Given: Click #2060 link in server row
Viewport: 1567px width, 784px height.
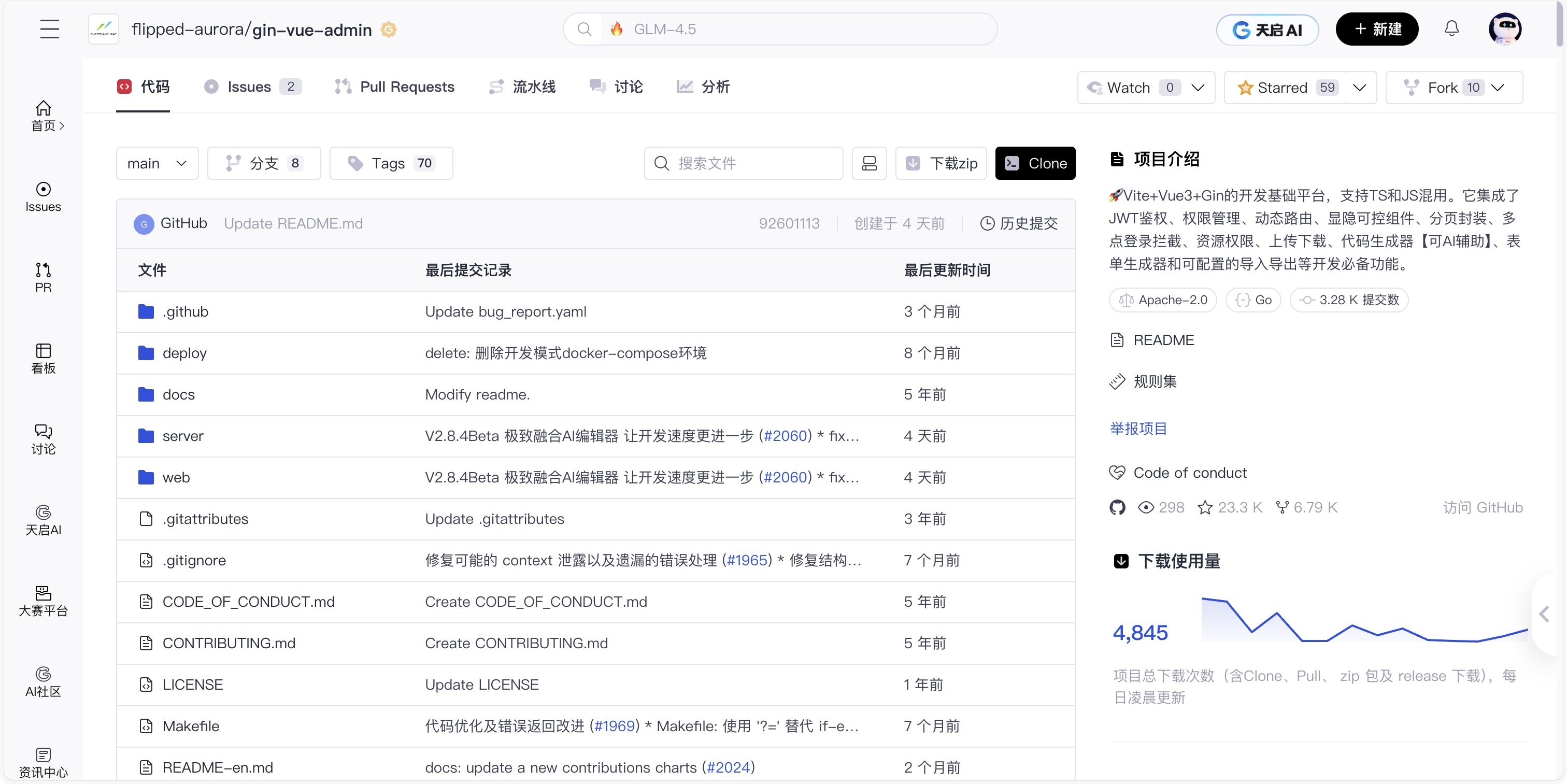Looking at the screenshot, I should (x=786, y=435).
